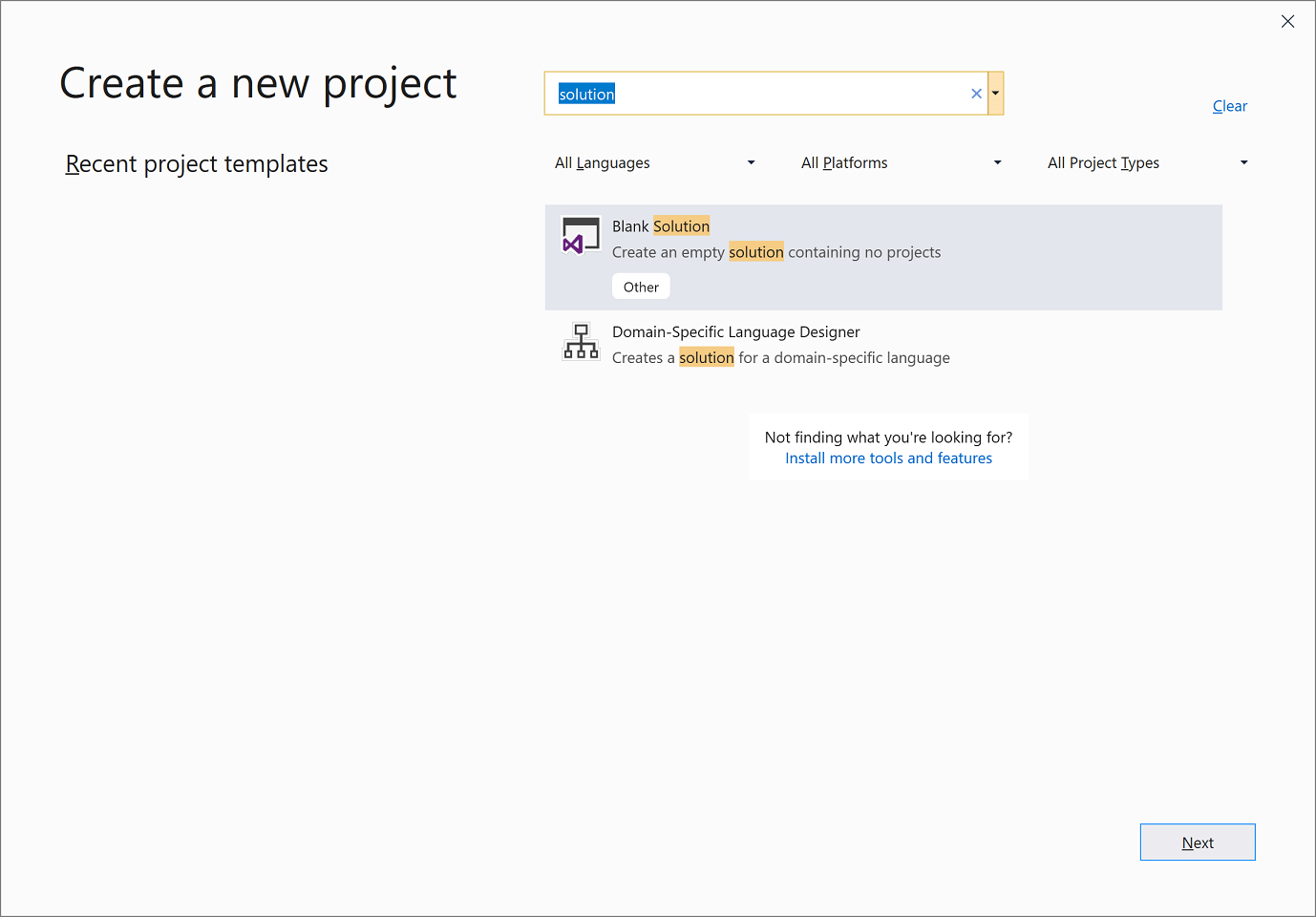
Task: Click the highlighted solution text in the description
Action: pos(755,251)
